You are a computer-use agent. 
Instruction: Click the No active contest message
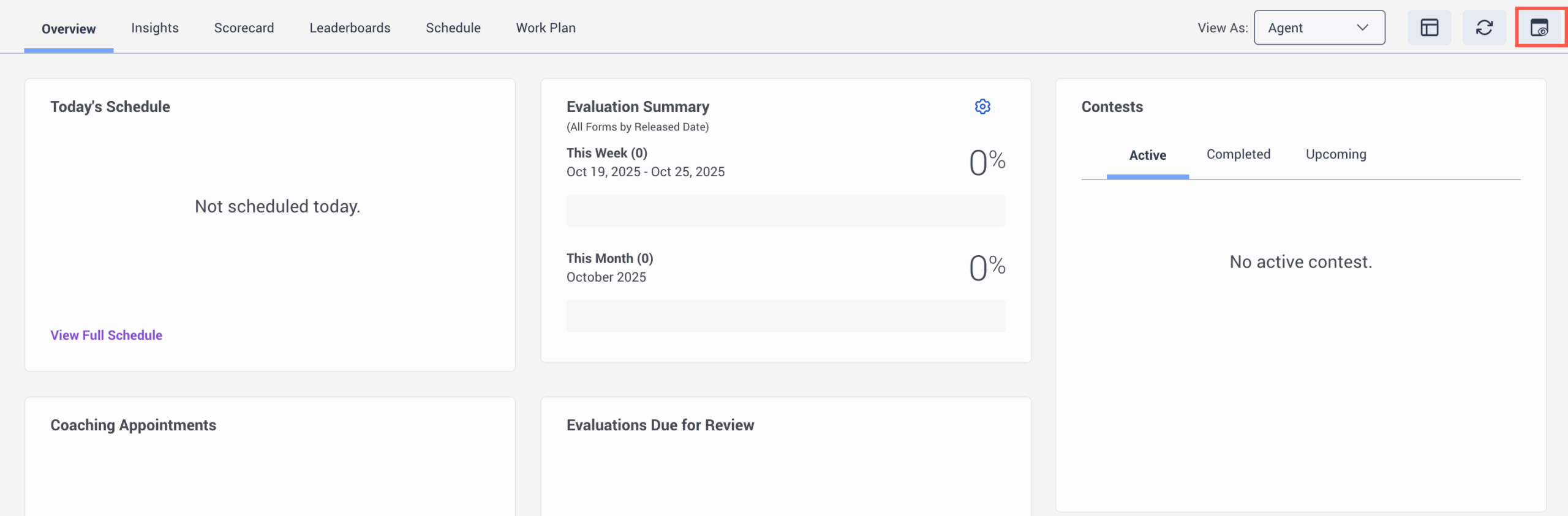(x=1300, y=262)
